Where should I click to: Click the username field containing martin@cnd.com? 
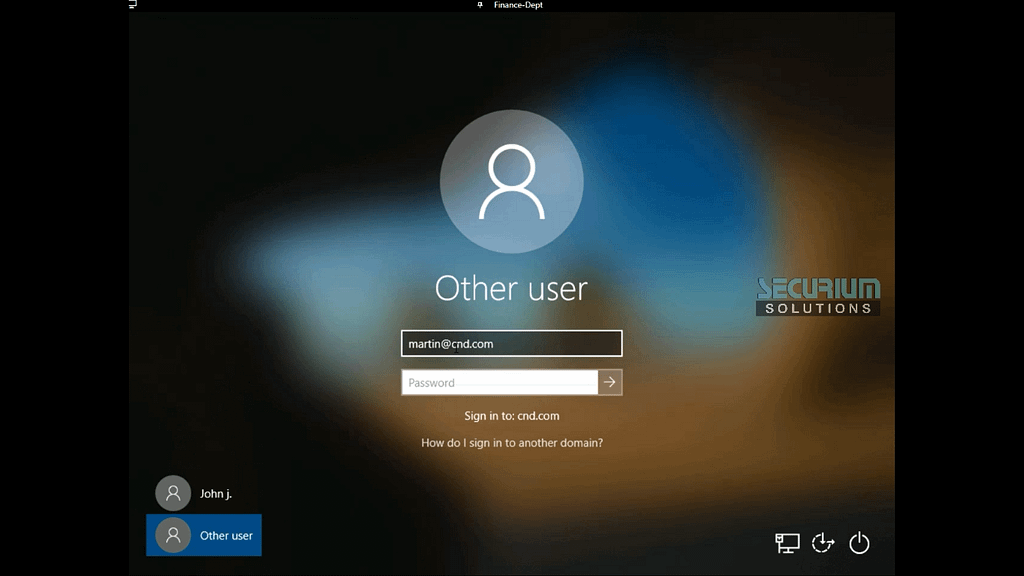[x=511, y=344]
